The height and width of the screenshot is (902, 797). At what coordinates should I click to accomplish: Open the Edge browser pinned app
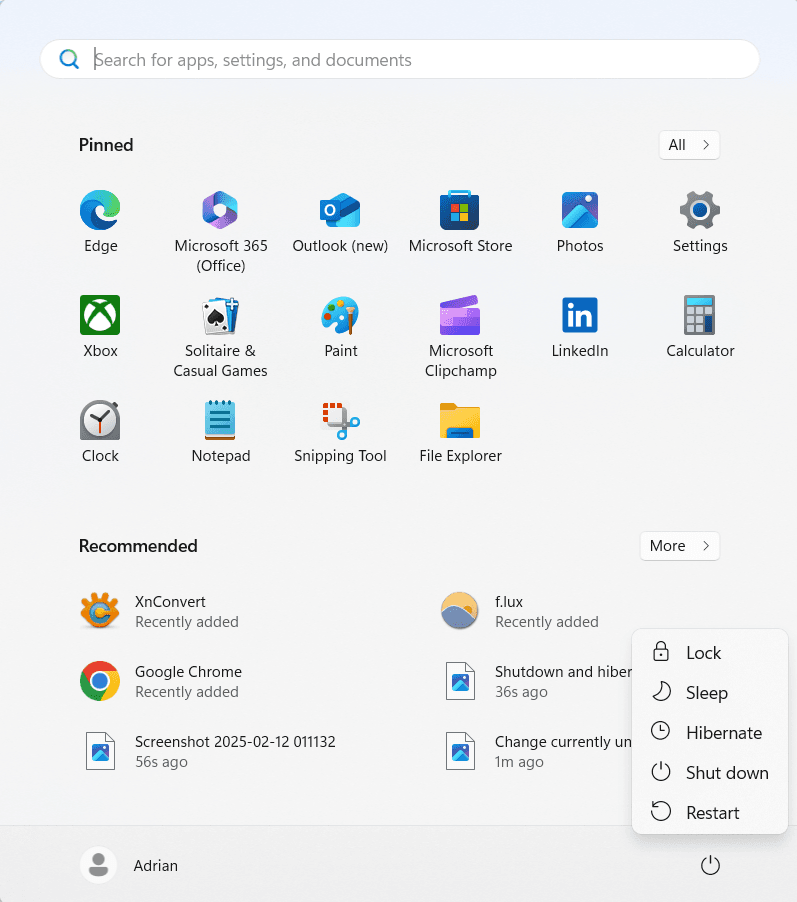pos(100,221)
